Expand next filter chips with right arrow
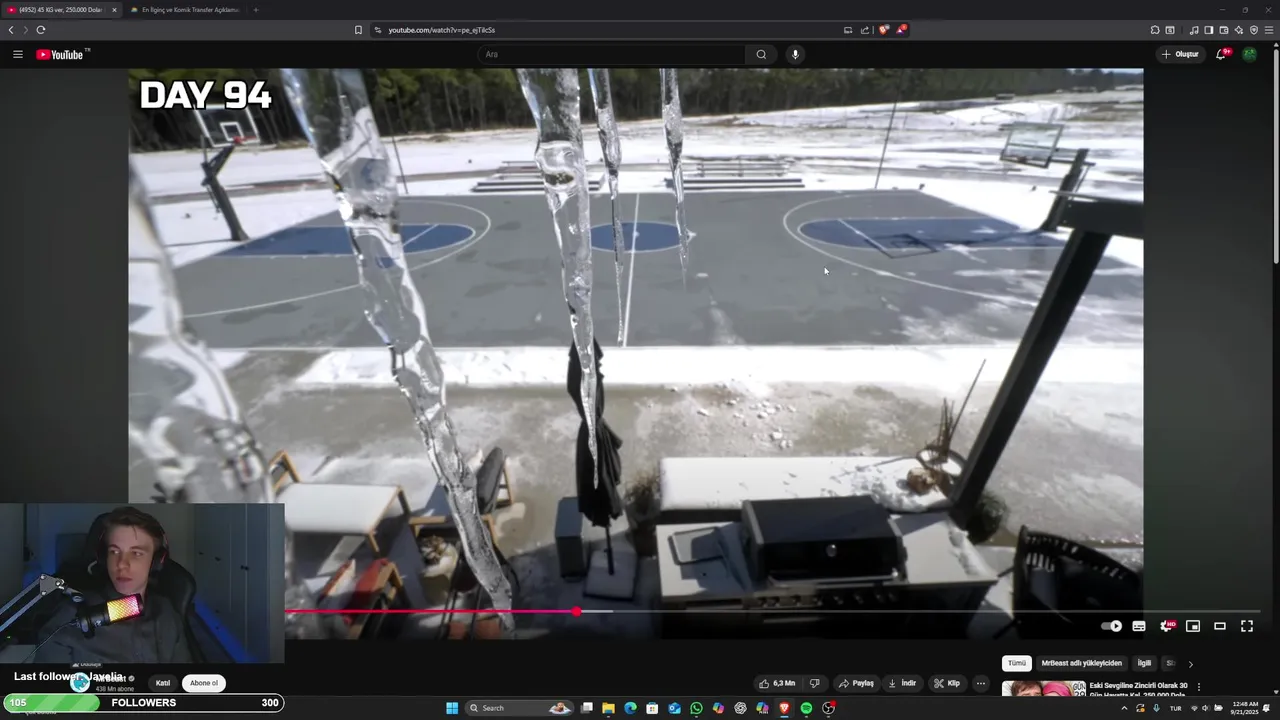 click(x=1190, y=663)
